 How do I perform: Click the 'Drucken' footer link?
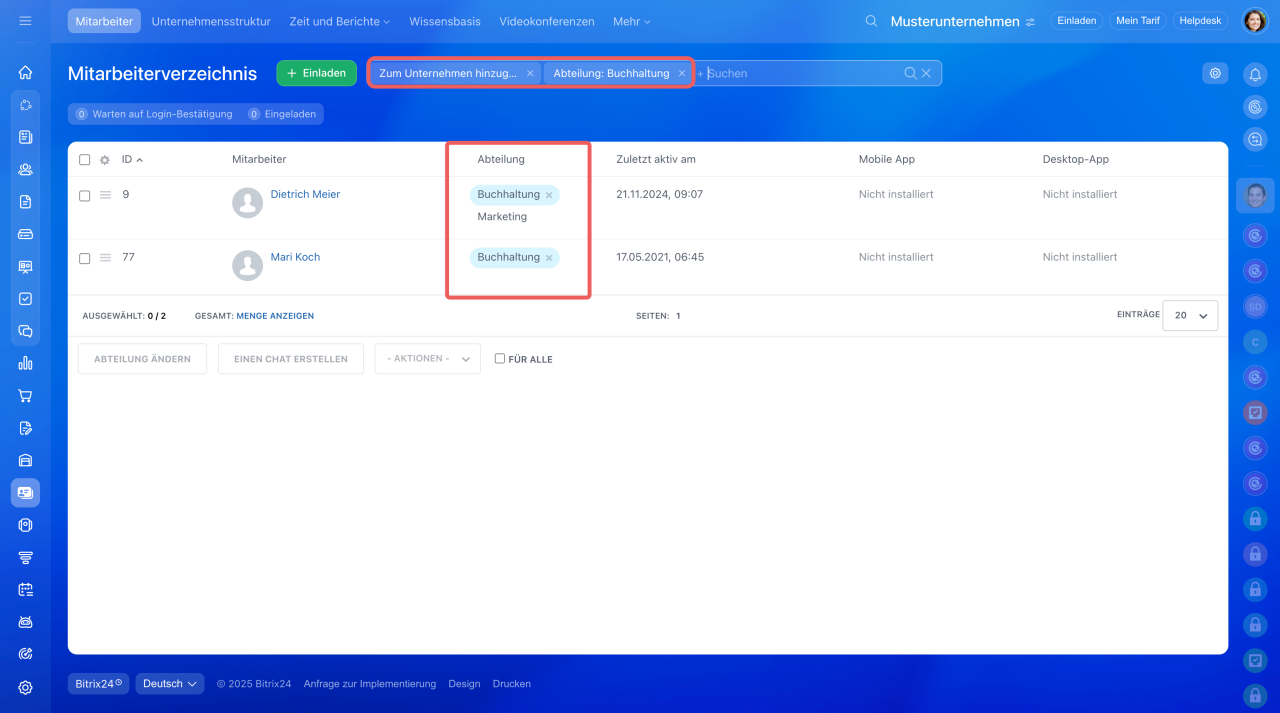(512, 684)
